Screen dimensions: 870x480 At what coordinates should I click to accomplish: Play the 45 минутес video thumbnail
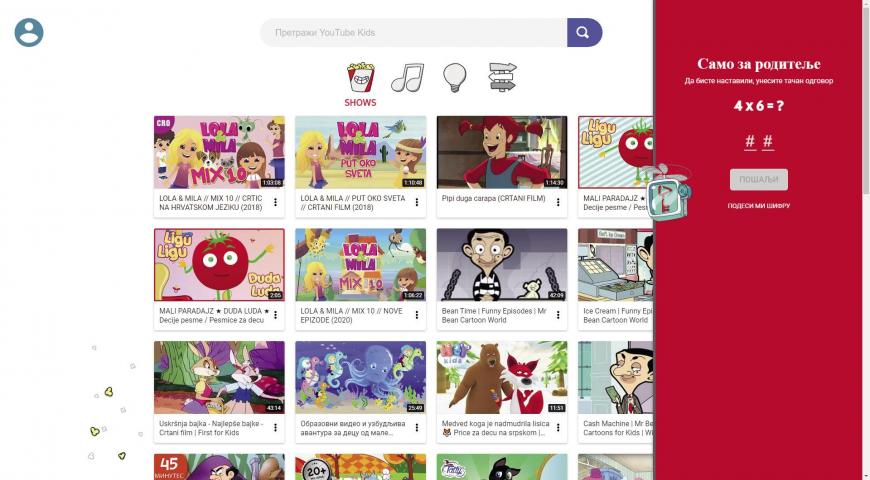click(219, 467)
